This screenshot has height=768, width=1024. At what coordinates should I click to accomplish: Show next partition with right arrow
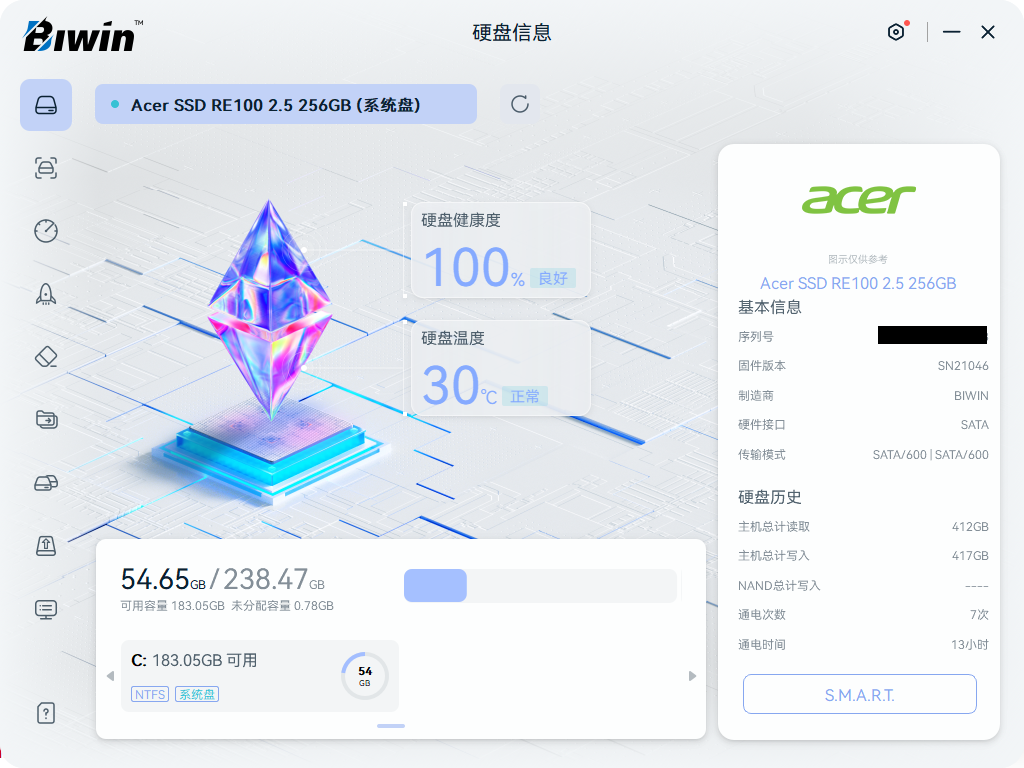[x=692, y=676]
